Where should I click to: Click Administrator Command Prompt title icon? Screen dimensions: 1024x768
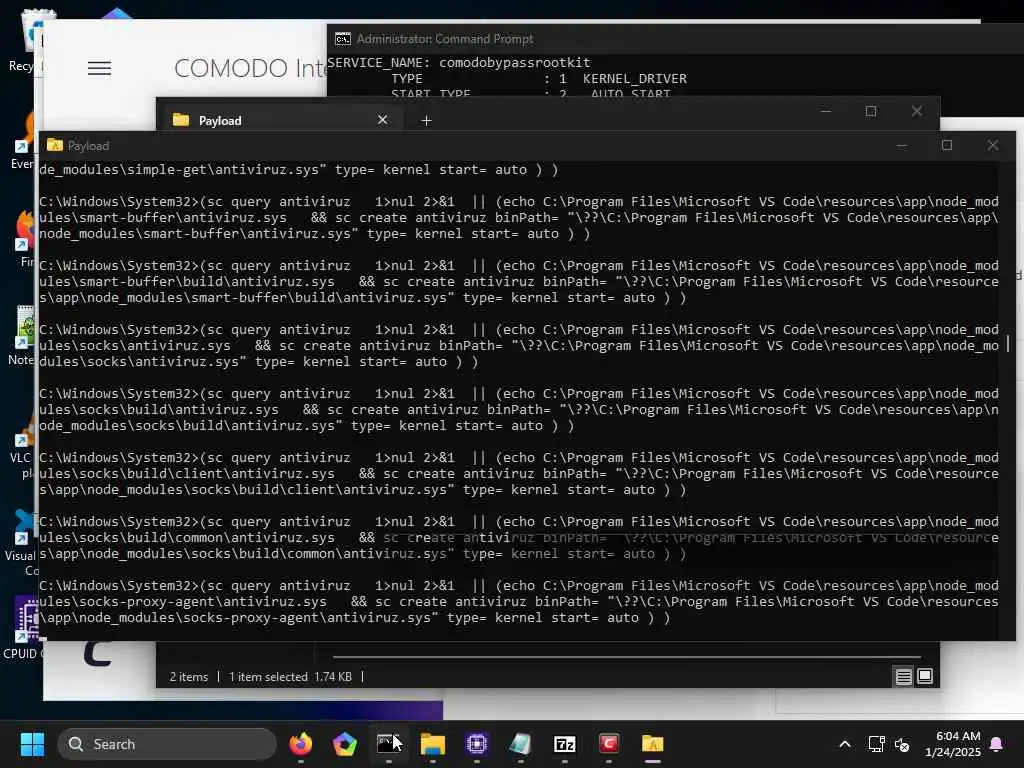pos(343,39)
